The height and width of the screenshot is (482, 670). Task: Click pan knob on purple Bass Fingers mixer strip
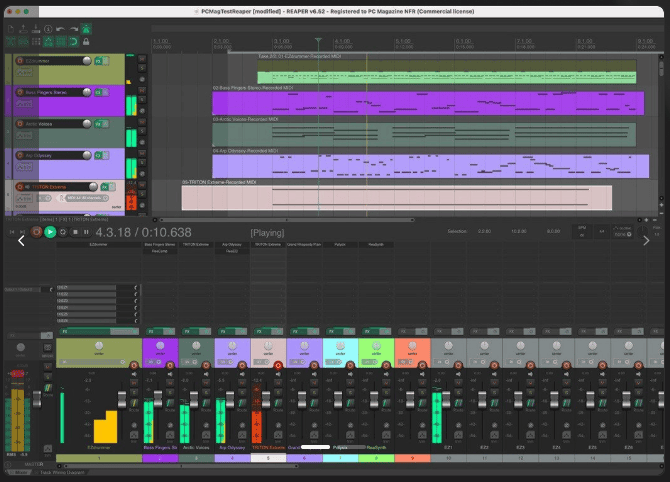(x=160, y=345)
